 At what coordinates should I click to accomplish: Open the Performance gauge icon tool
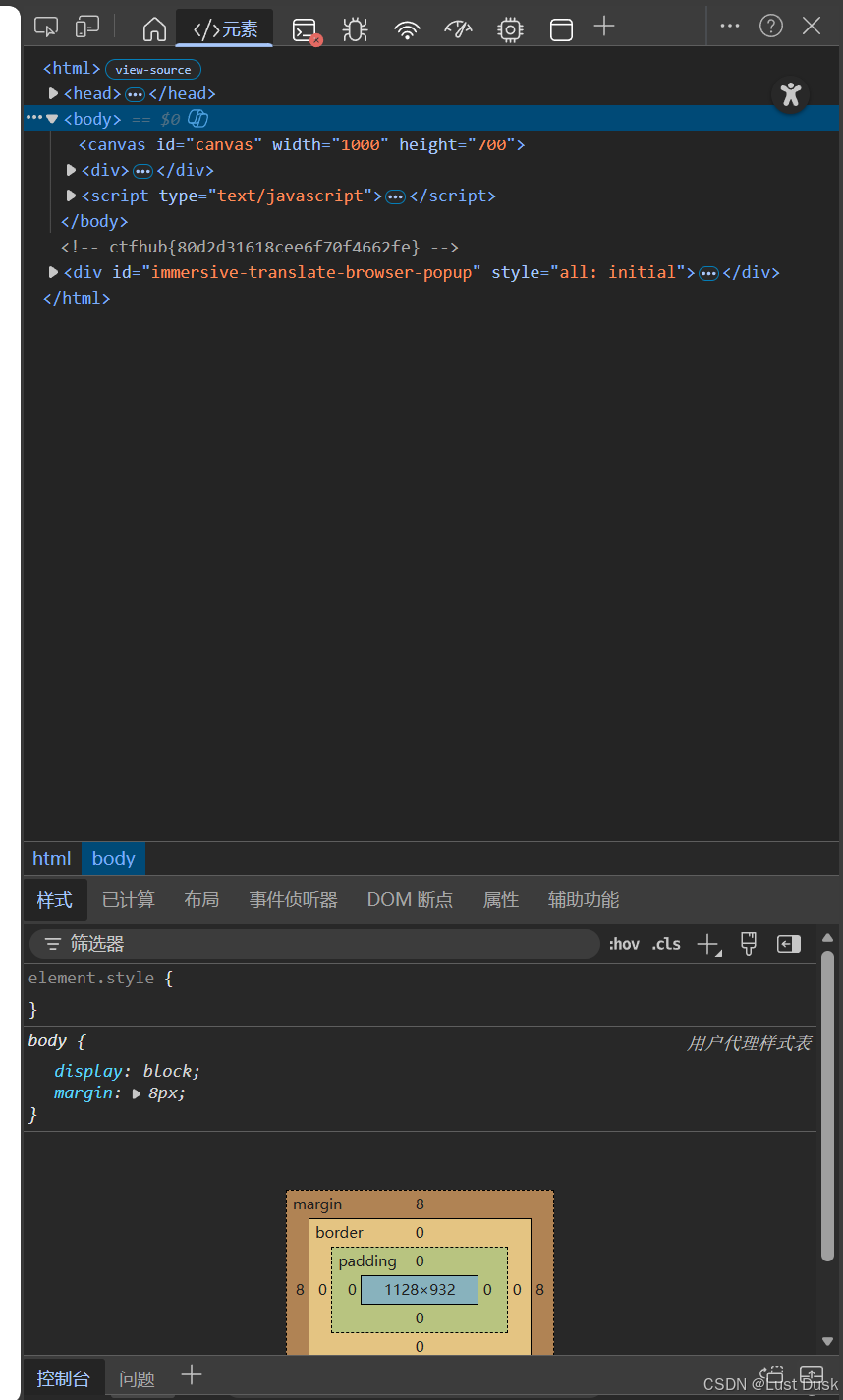(458, 28)
